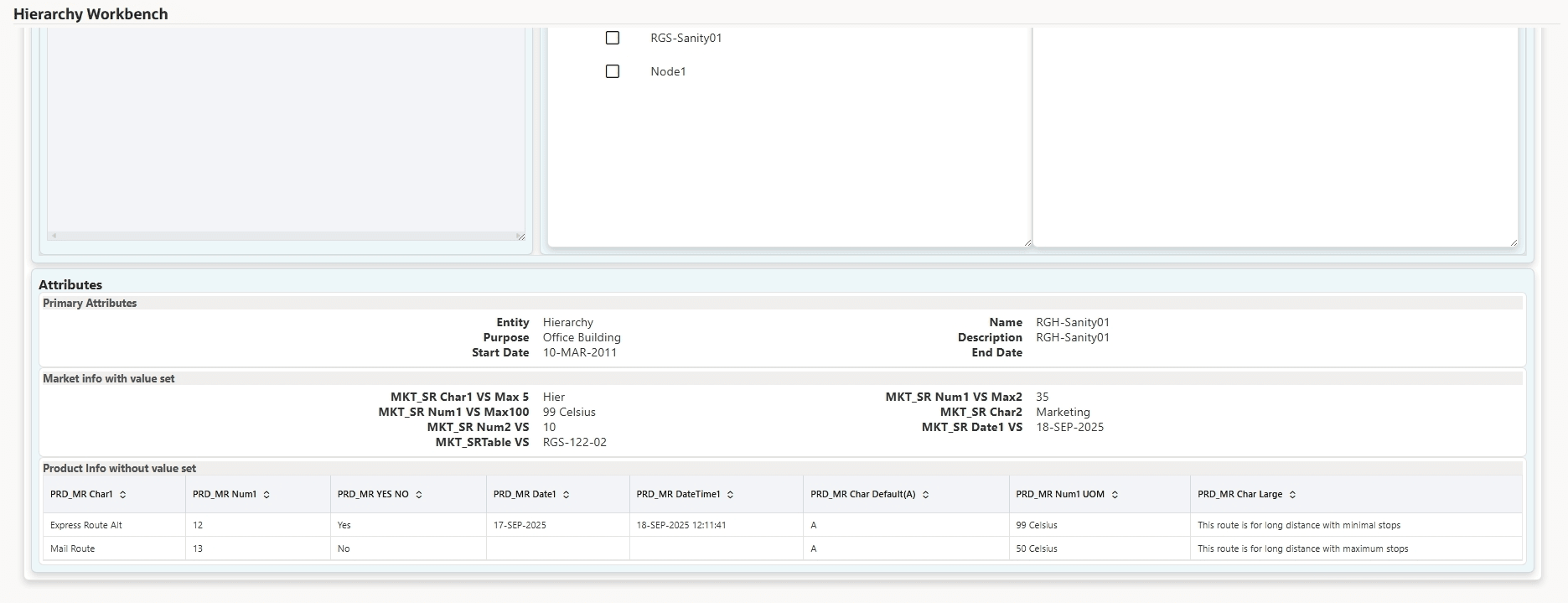Click the Purpose value Office Building
This screenshot has height=603, width=1568.
click(x=582, y=337)
